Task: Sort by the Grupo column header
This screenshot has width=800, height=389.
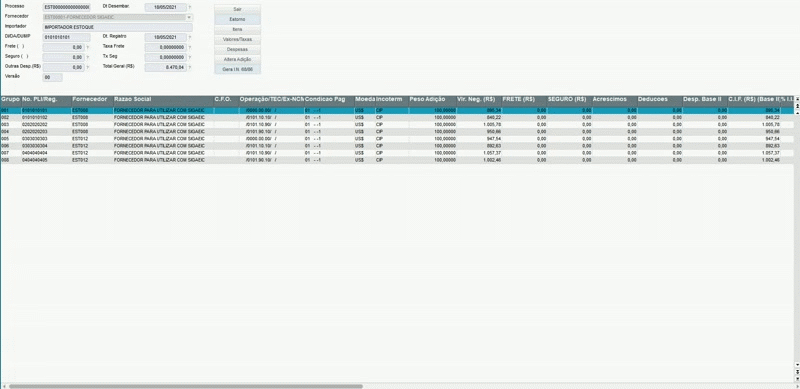Action: pos(10,99)
